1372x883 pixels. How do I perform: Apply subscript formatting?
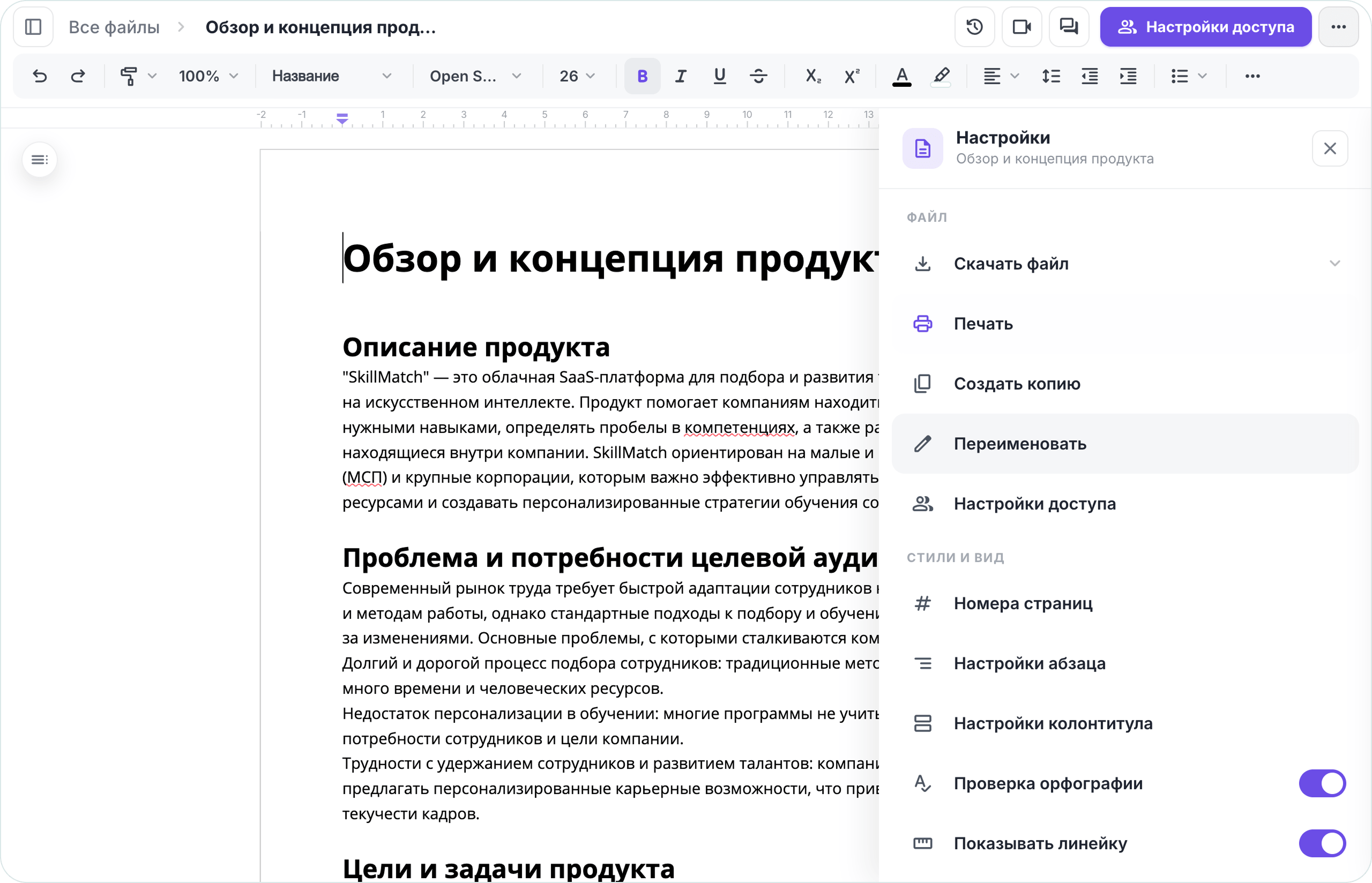(813, 76)
